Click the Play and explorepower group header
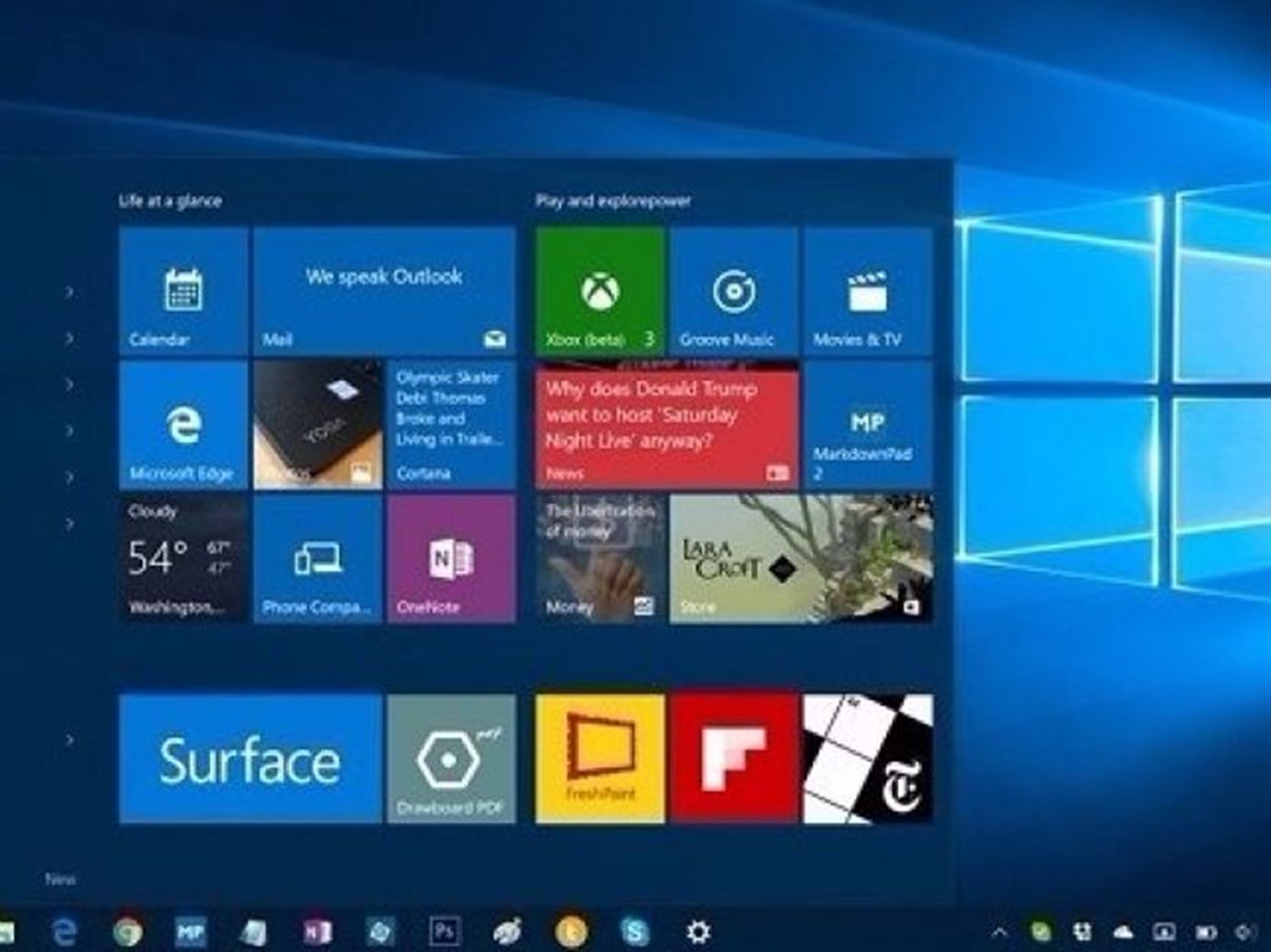This screenshot has width=1271, height=952. pyautogui.click(x=613, y=201)
